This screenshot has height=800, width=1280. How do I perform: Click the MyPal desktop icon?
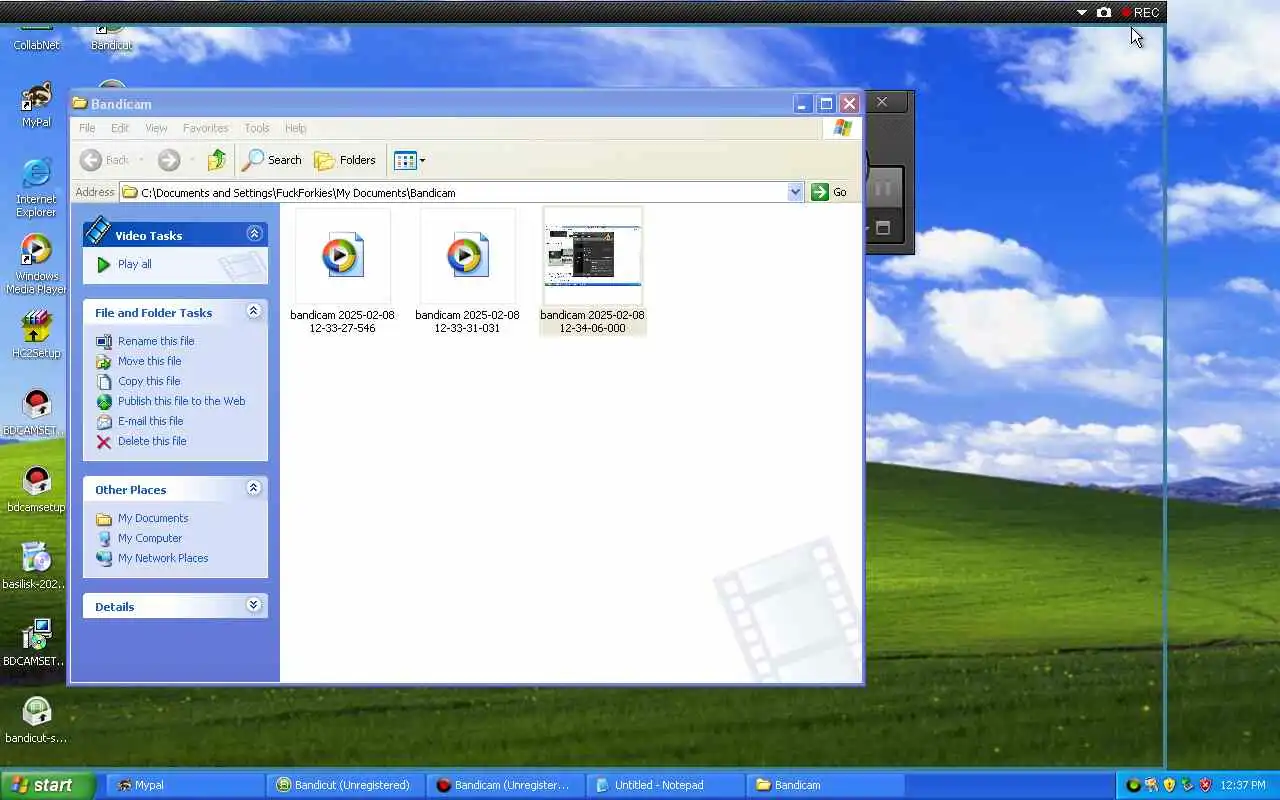pyautogui.click(x=37, y=104)
